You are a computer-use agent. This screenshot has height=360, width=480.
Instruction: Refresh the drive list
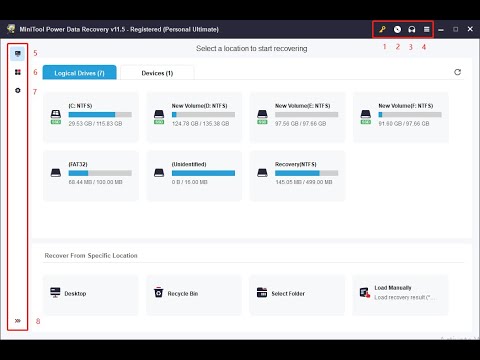pos(457,72)
